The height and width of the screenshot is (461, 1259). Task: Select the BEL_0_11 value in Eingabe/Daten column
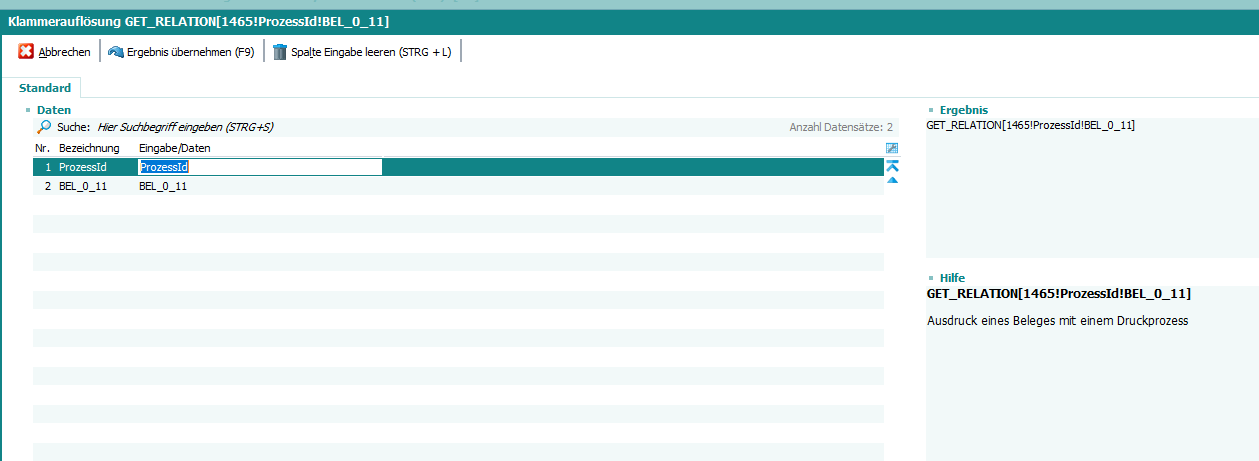pos(163,186)
